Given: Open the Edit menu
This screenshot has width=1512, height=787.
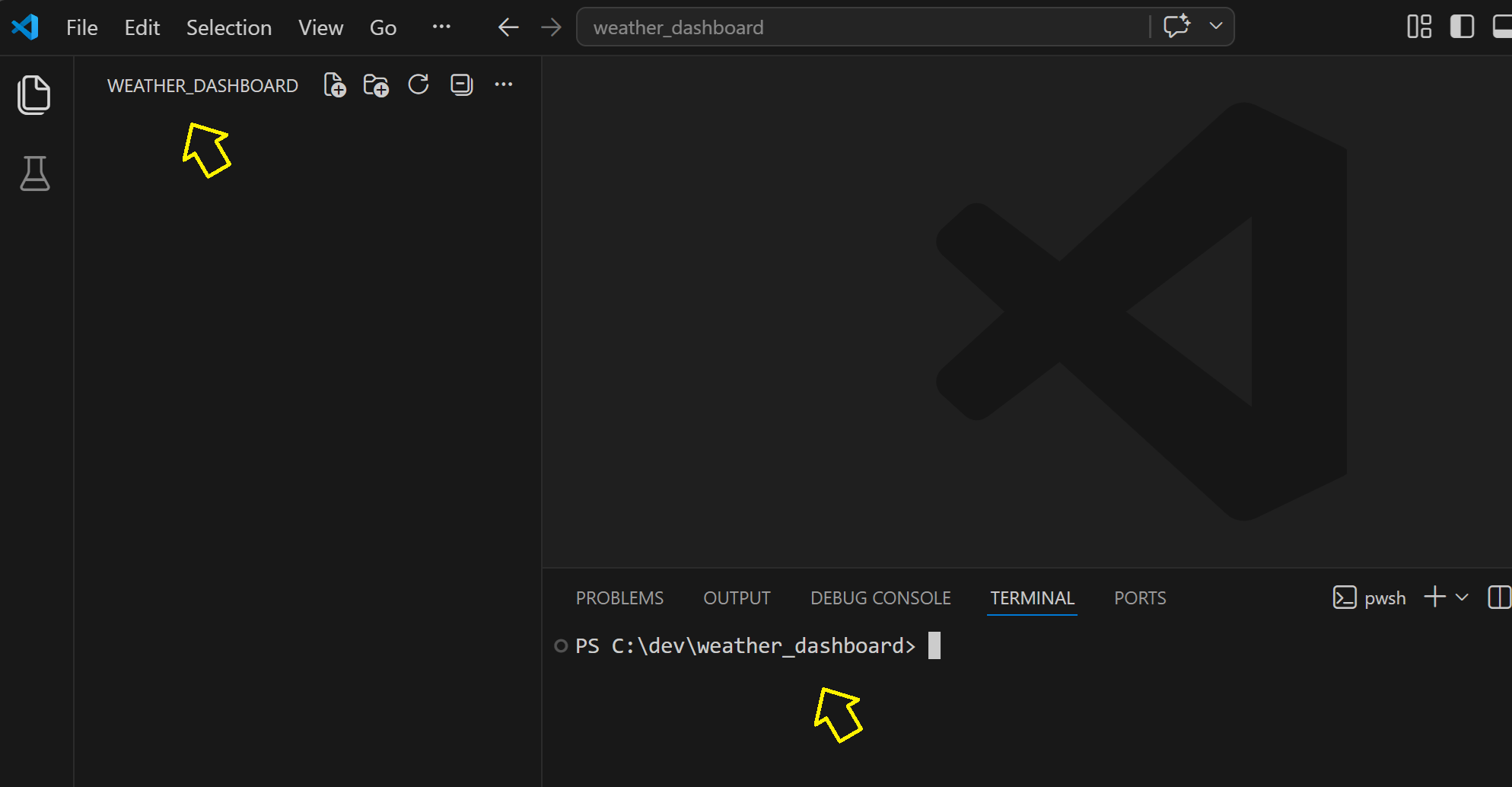Looking at the screenshot, I should coord(142,27).
